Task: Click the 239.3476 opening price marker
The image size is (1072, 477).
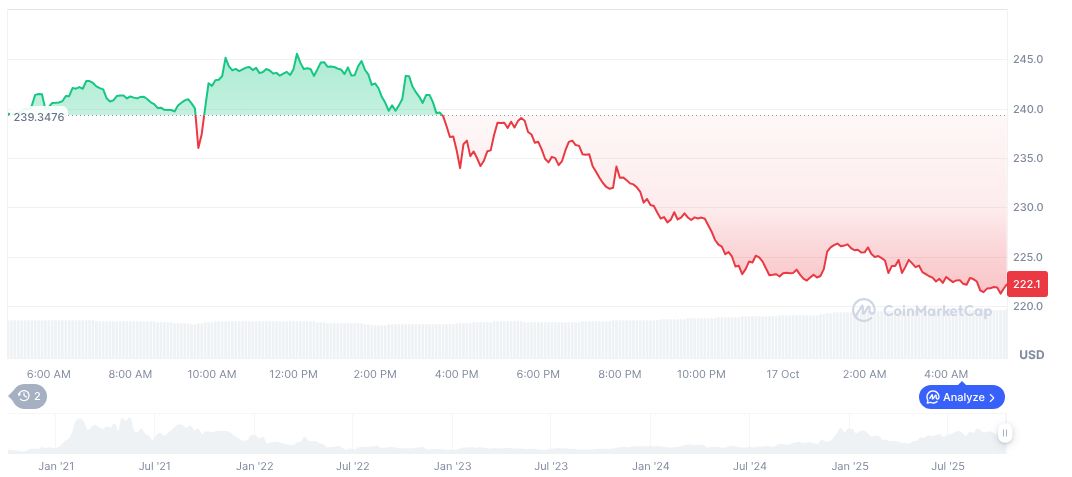Action: point(40,117)
